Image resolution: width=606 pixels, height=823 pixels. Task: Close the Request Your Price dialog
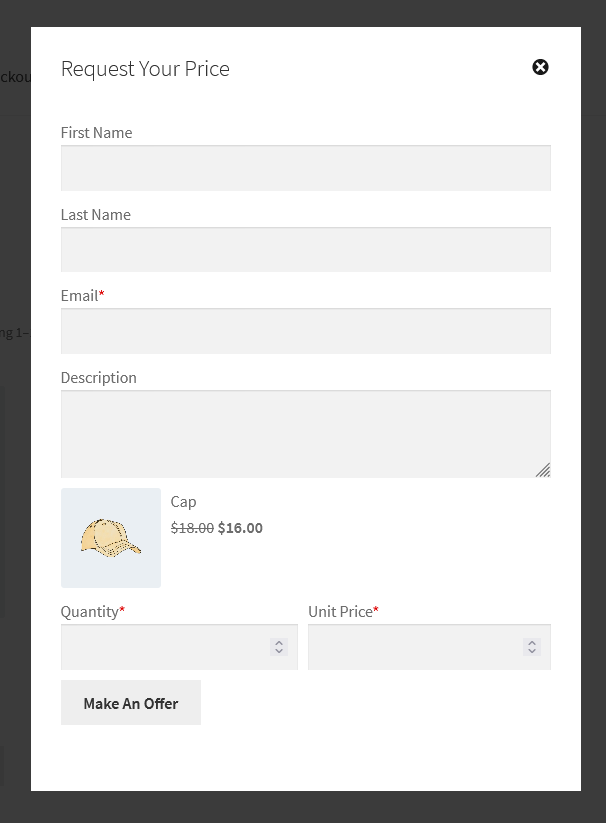click(540, 67)
